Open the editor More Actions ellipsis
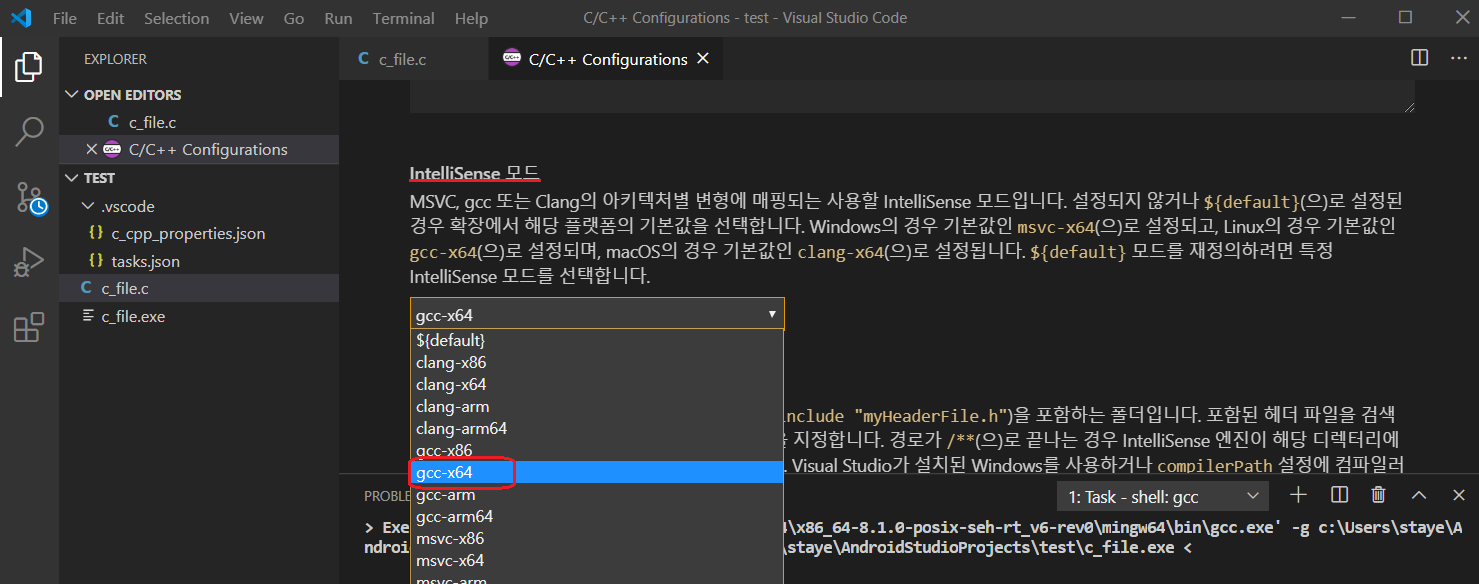The height and width of the screenshot is (584, 1479). [x=1458, y=58]
